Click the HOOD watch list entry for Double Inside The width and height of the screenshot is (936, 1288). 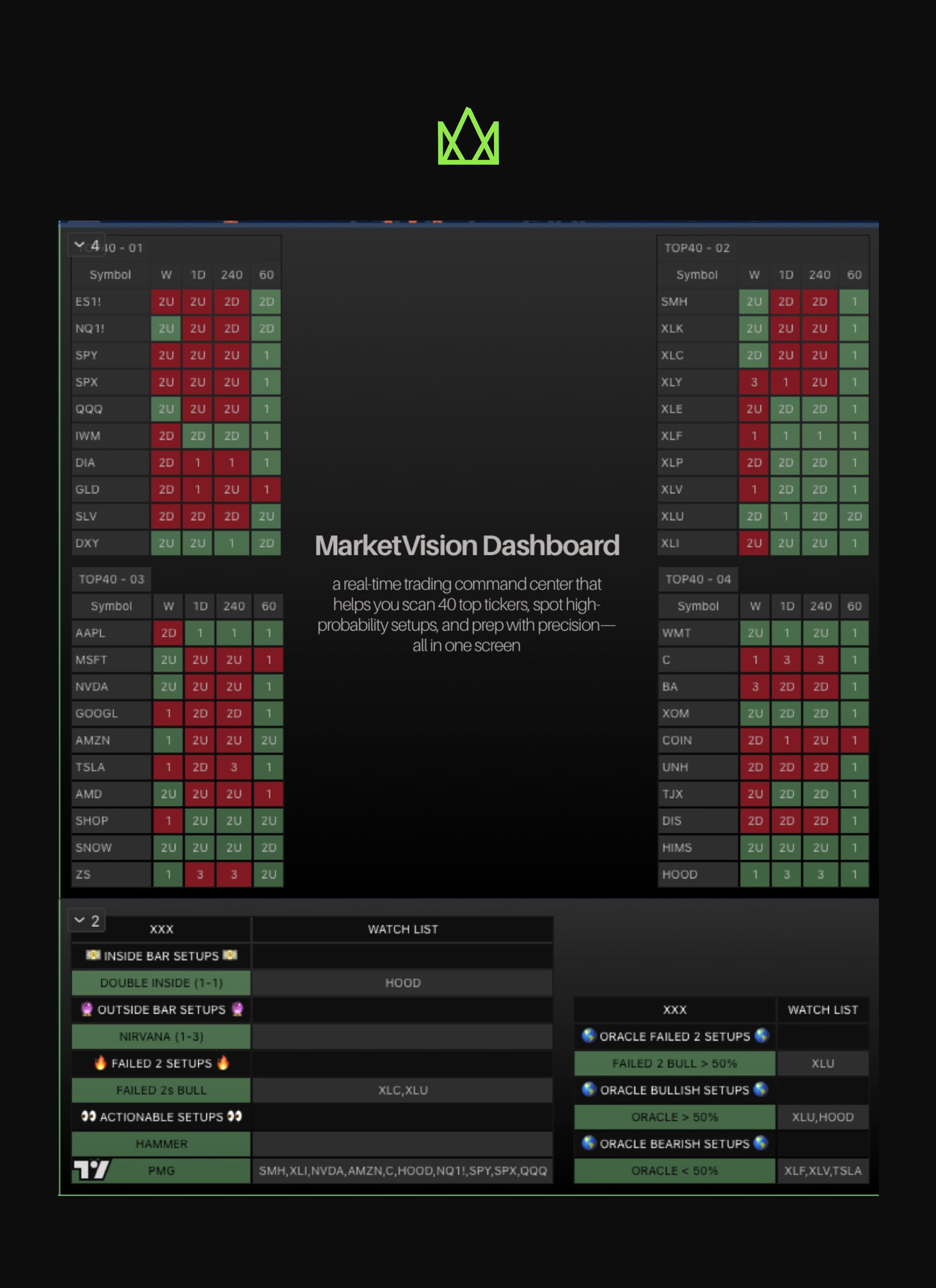[402, 983]
